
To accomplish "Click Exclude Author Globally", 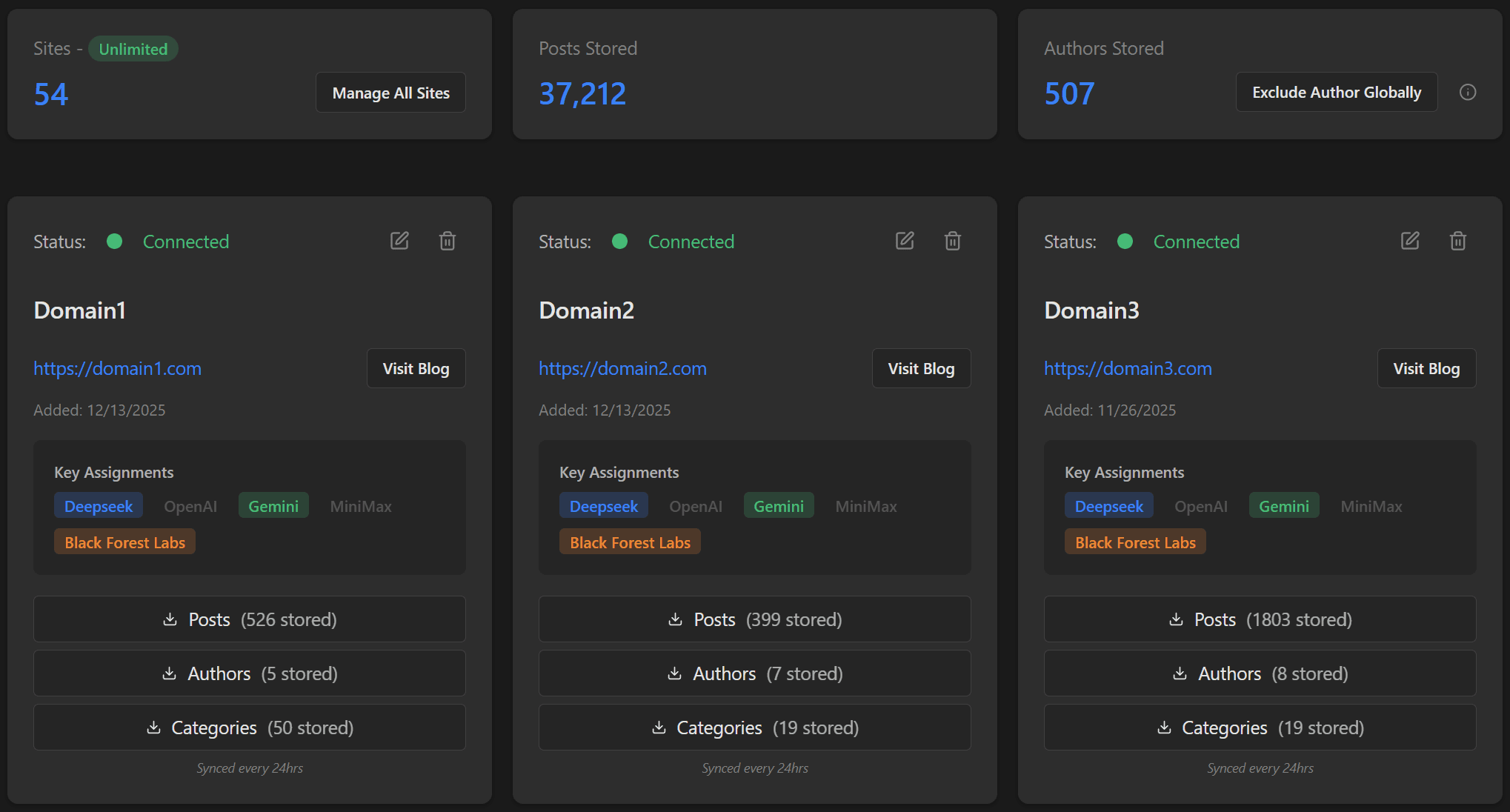I will click(x=1336, y=91).
